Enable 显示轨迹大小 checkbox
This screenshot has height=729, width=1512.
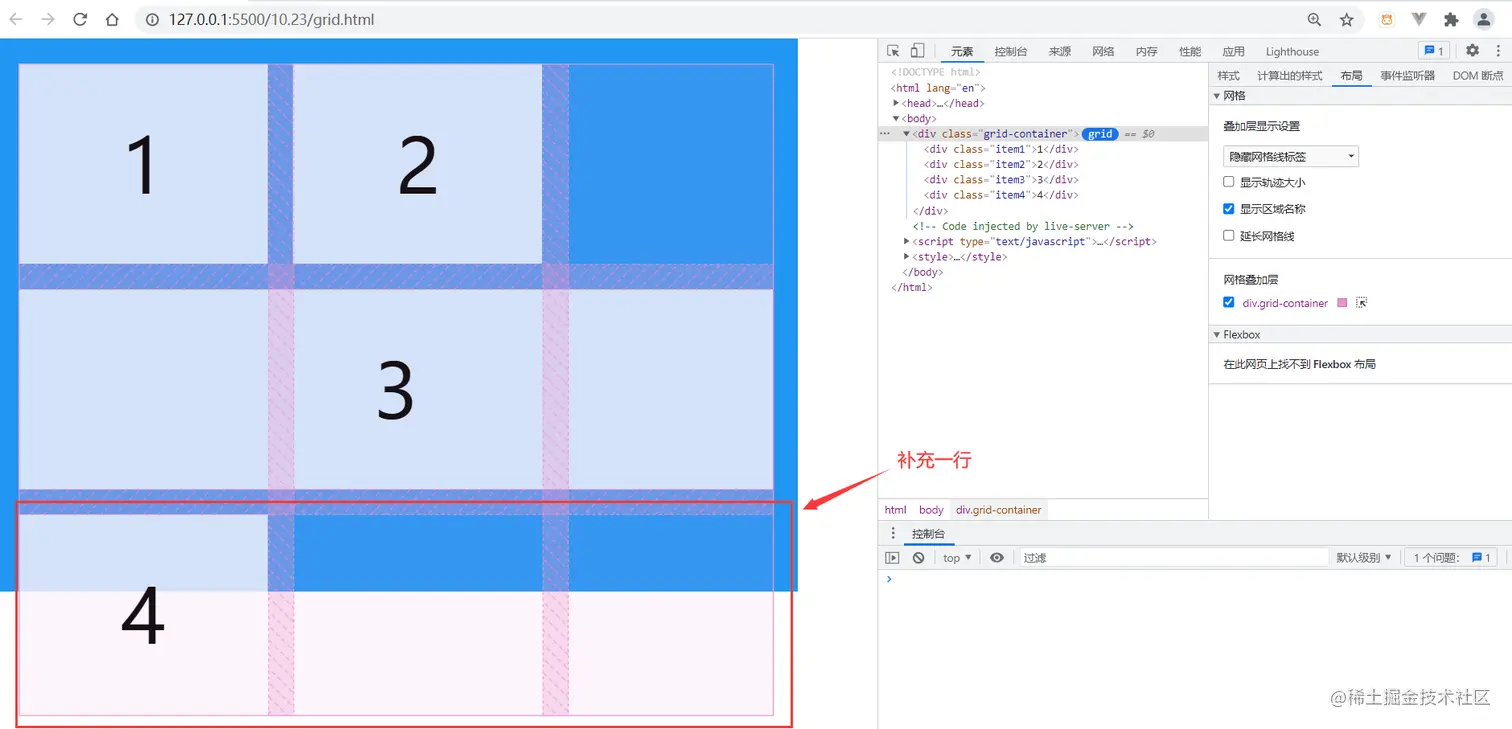click(1229, 182)
